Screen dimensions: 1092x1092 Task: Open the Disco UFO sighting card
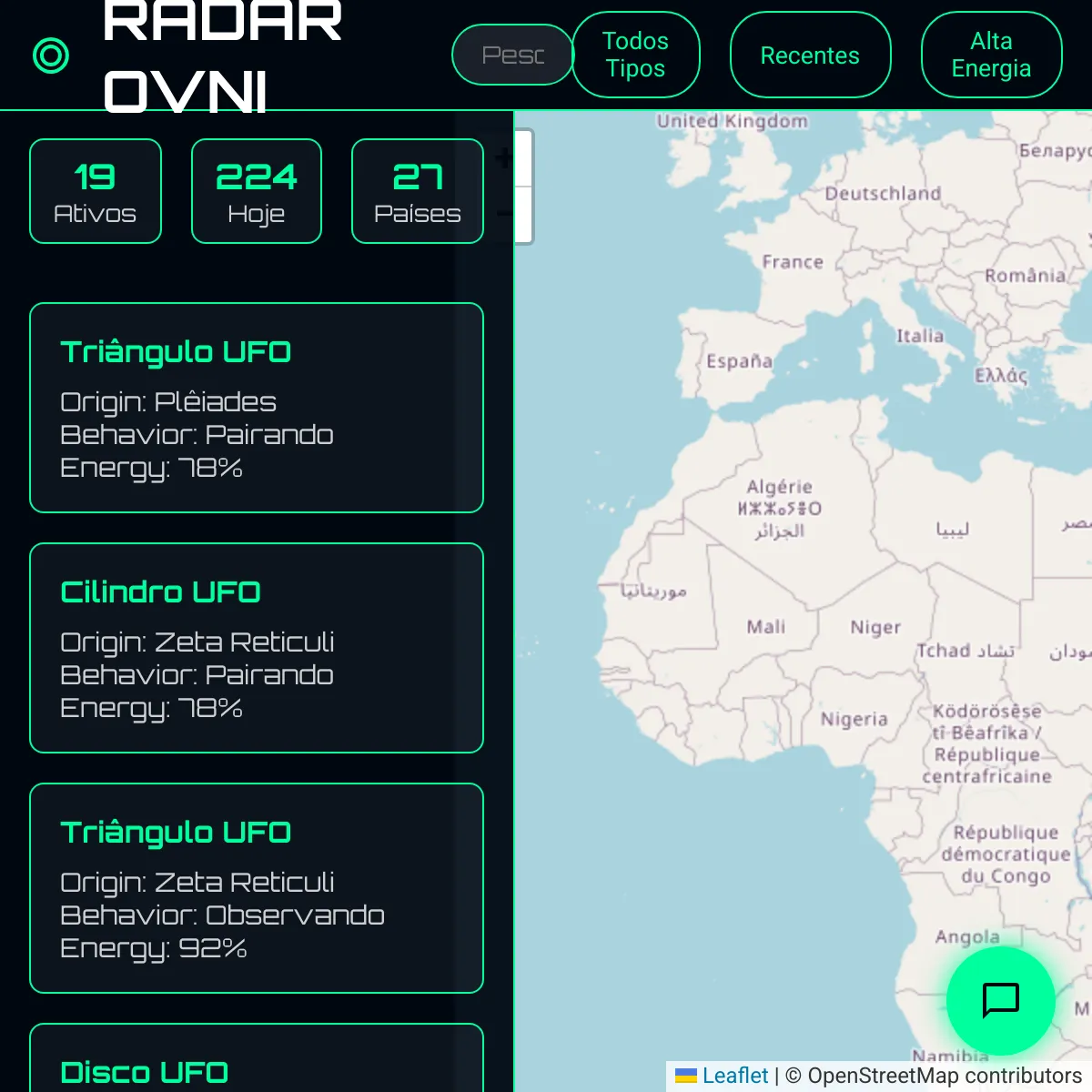[x=257, y=1057]
